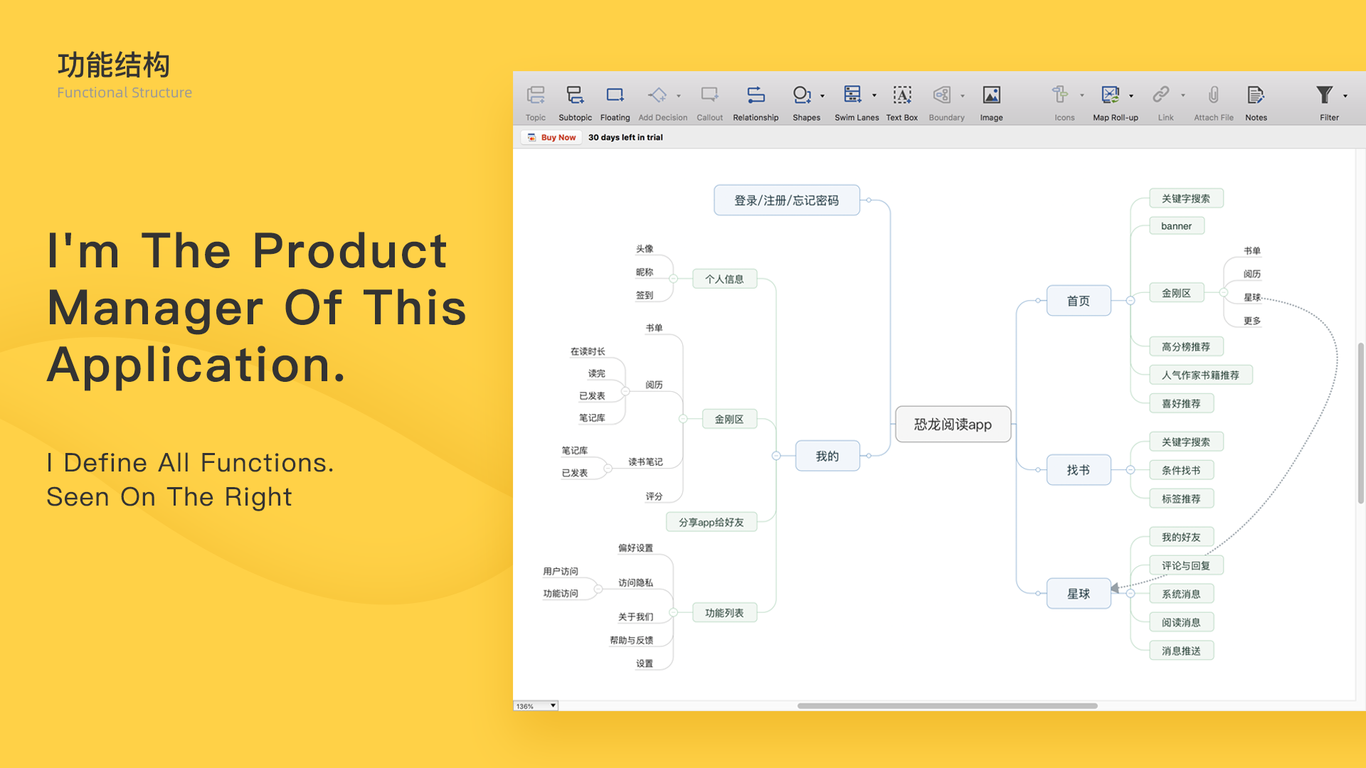Open the Boundary dropdown arrow

(963, 96)
